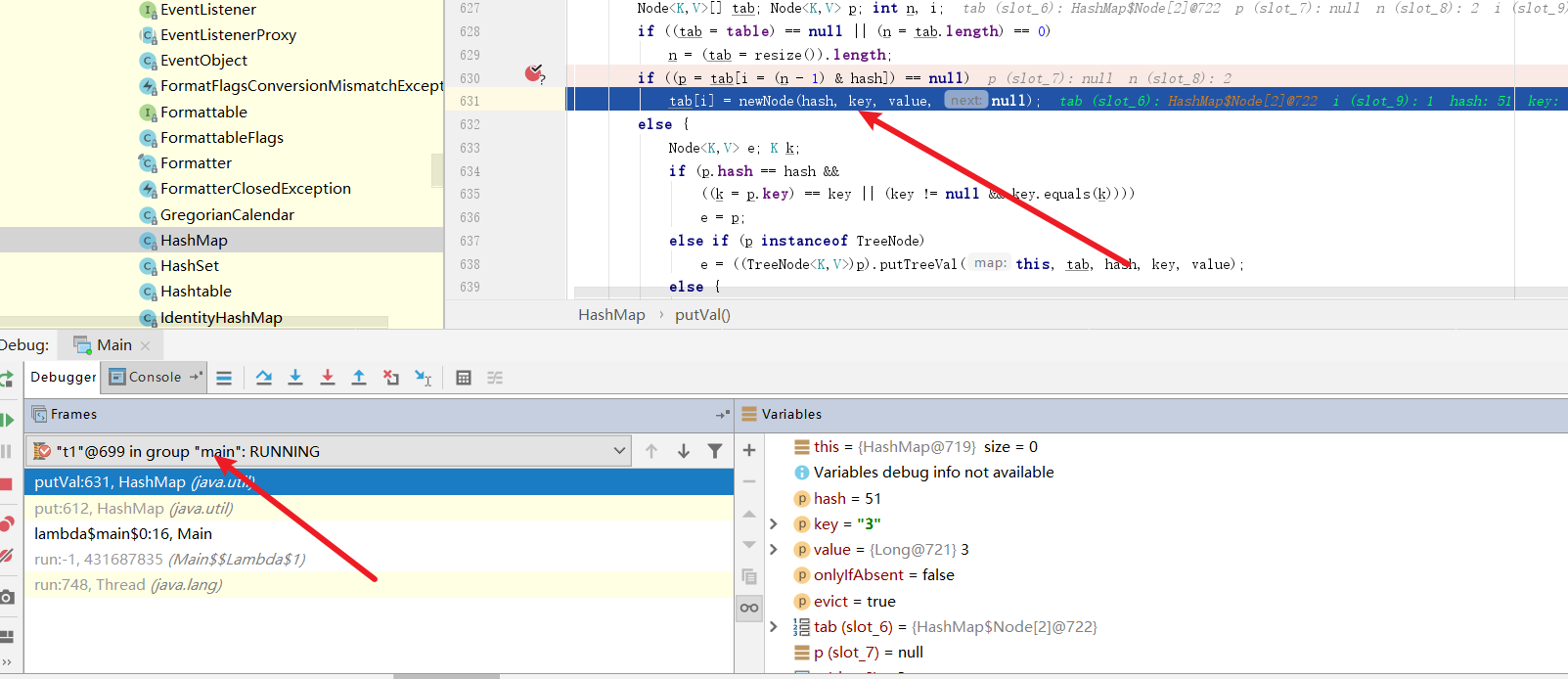Toggle the breakpoint on line 630

(x=533, y=73)
